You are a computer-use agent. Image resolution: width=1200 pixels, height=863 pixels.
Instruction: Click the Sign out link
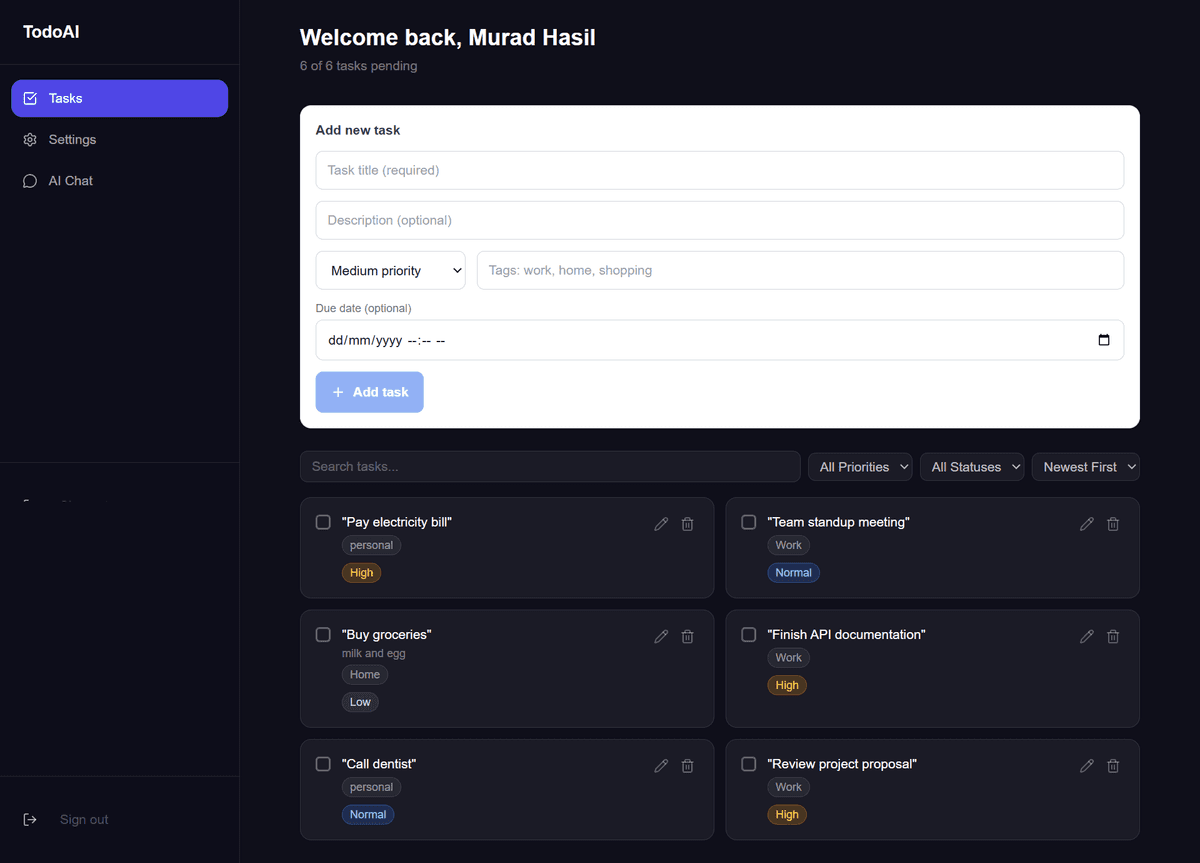tap(84, 819)
